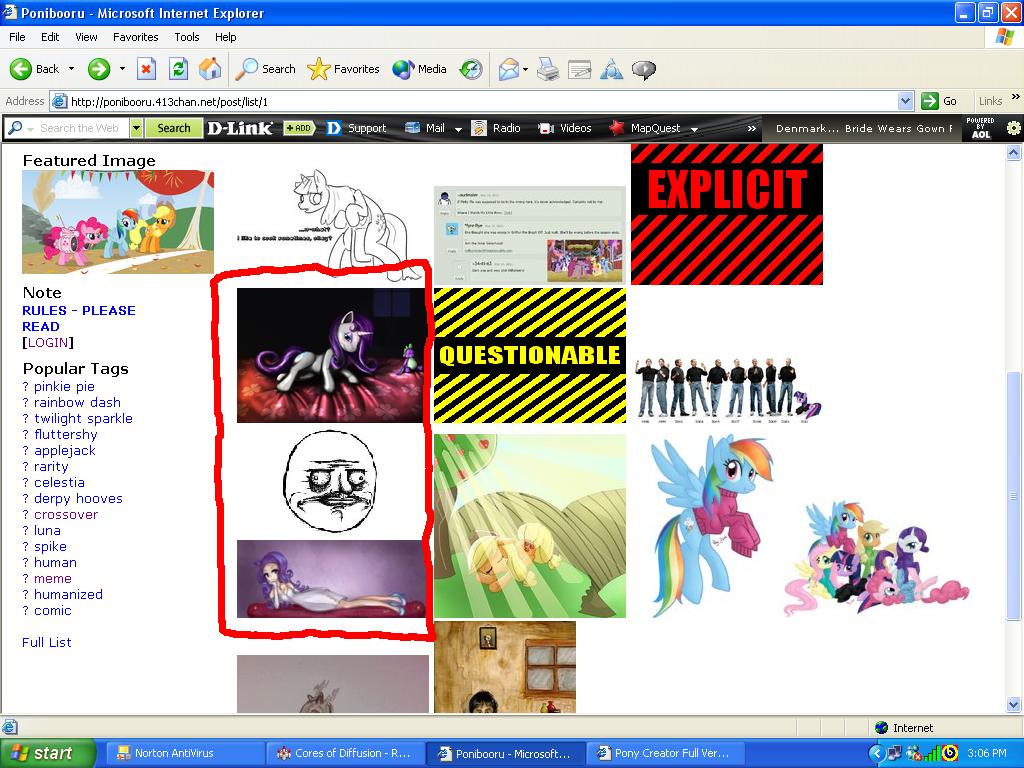This screenshot has height=768, width=1024.
Task: Click the green D-Link Search button
Action: point(174,128)
